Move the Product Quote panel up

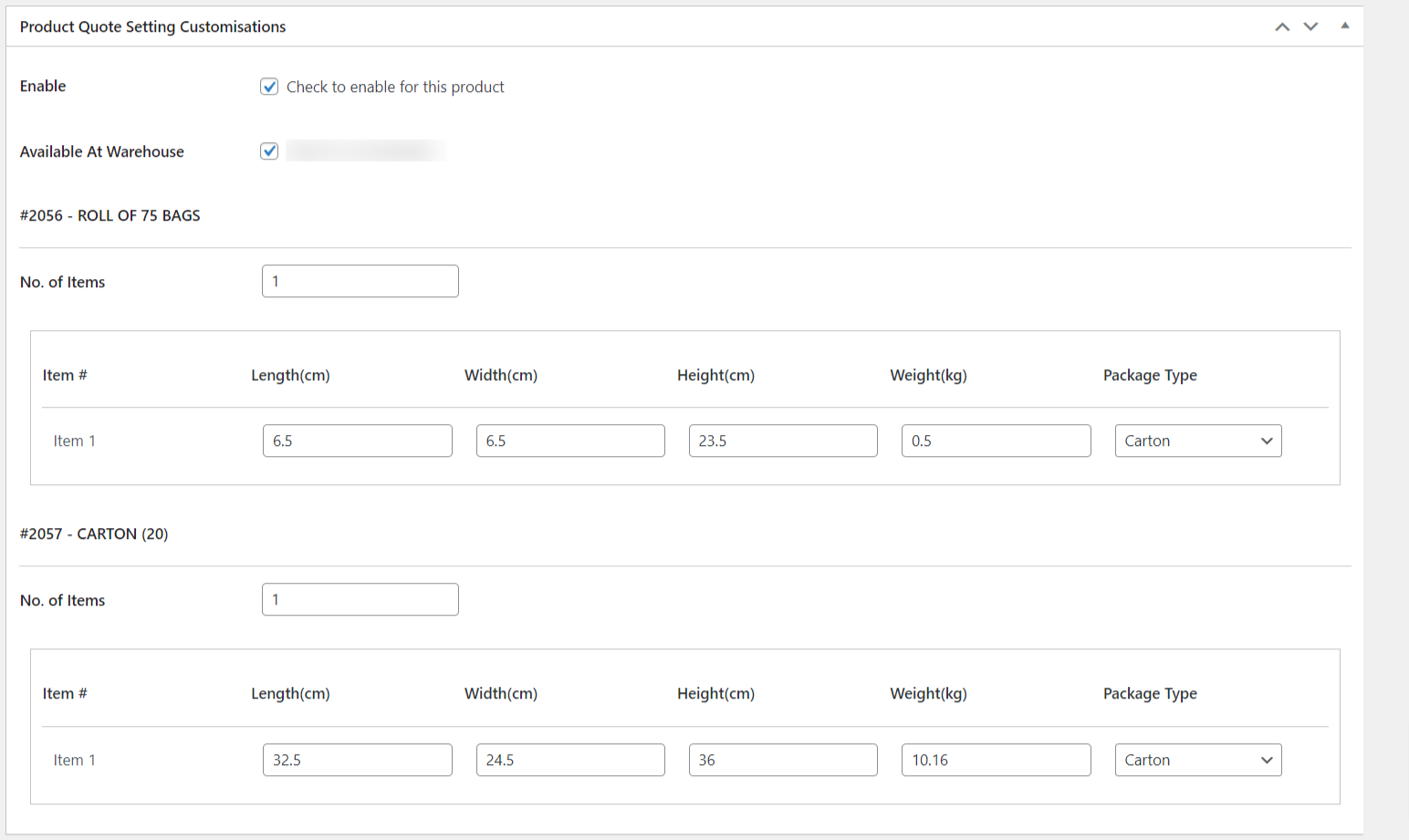(x=1282, y=26)
